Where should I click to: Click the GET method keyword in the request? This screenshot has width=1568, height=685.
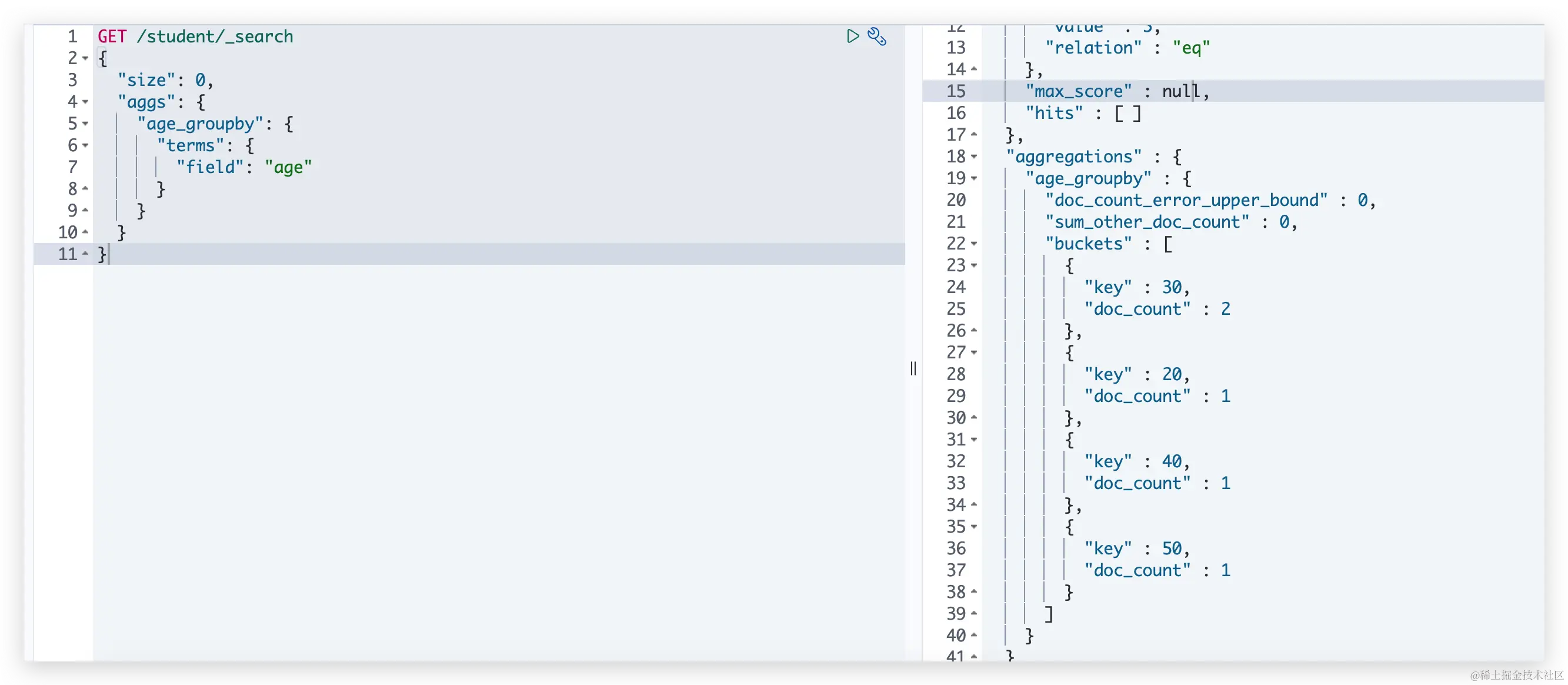tap(112, 36)
